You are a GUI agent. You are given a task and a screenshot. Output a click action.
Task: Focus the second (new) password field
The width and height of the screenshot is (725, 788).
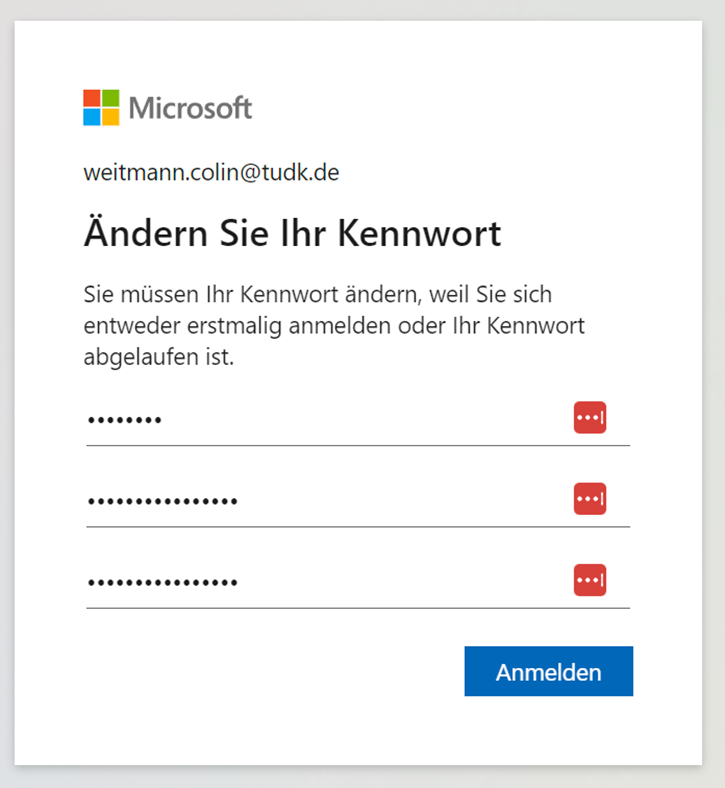[320, 500]
